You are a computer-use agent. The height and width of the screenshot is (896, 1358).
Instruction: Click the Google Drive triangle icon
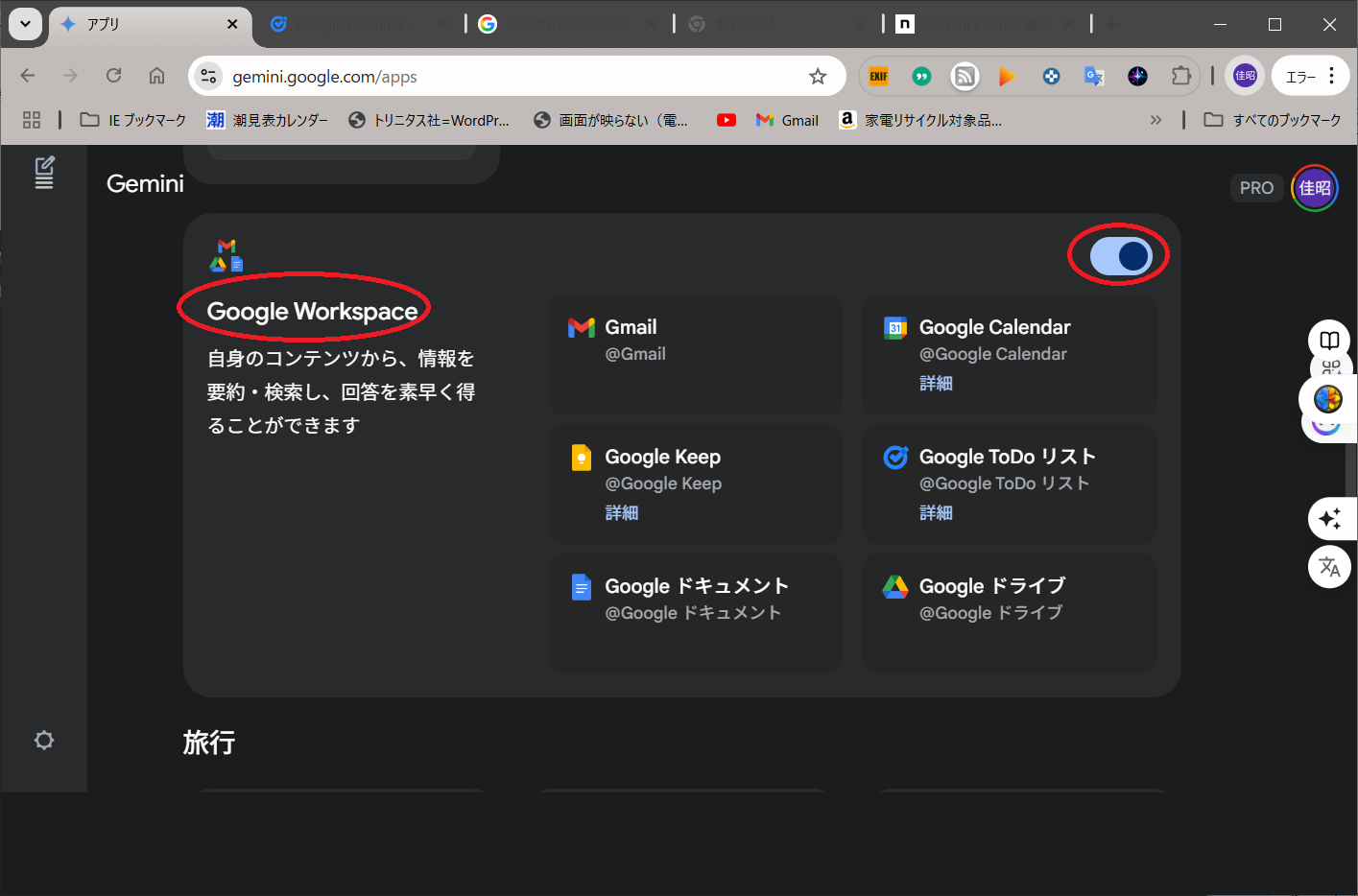[895, 586]
